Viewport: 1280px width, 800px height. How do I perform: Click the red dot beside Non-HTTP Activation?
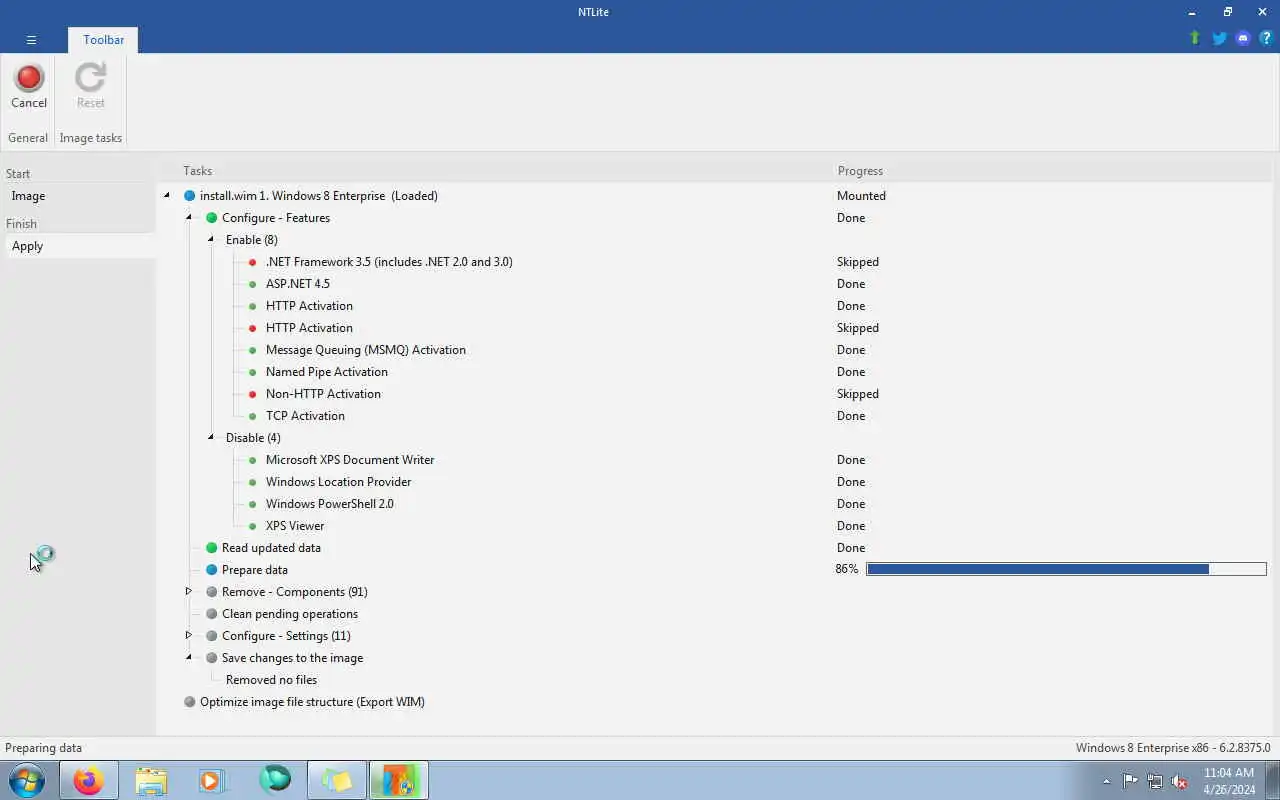click(x=252, y=394)
